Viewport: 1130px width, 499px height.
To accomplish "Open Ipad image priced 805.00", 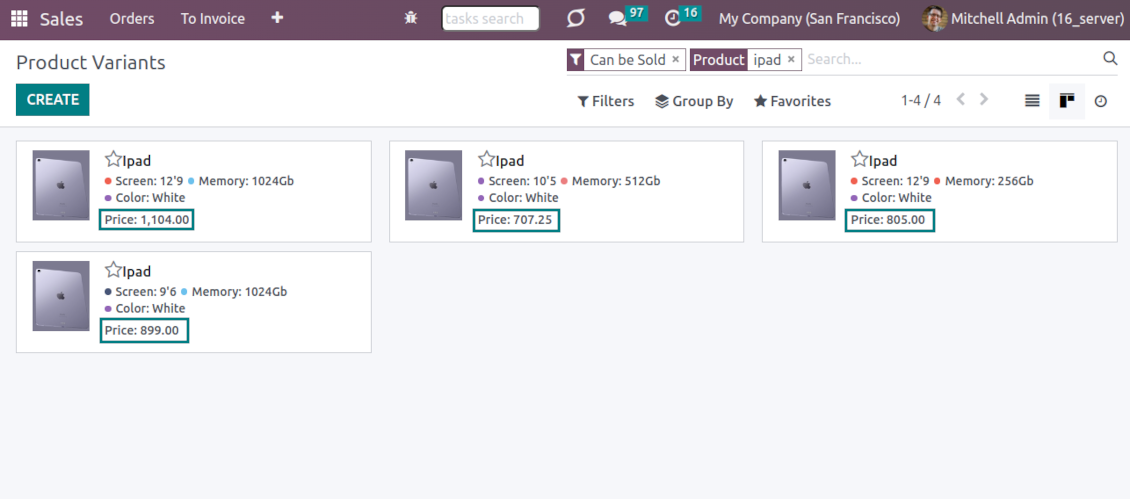I will pyautogui.click(x=807, y=185).
